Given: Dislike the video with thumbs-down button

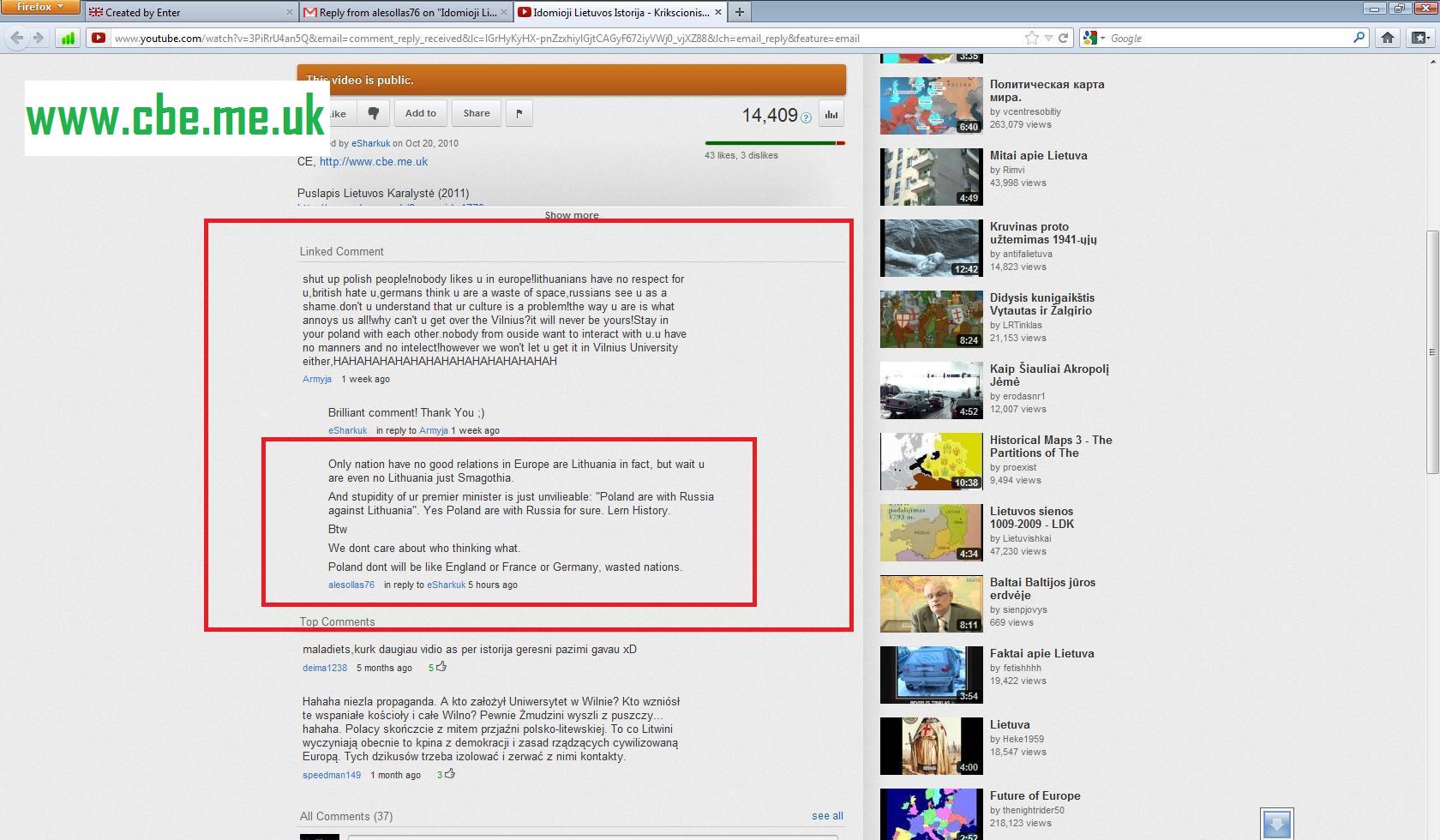Looking at the screenshot, I should pyautogui.click(x=374, y=113).
